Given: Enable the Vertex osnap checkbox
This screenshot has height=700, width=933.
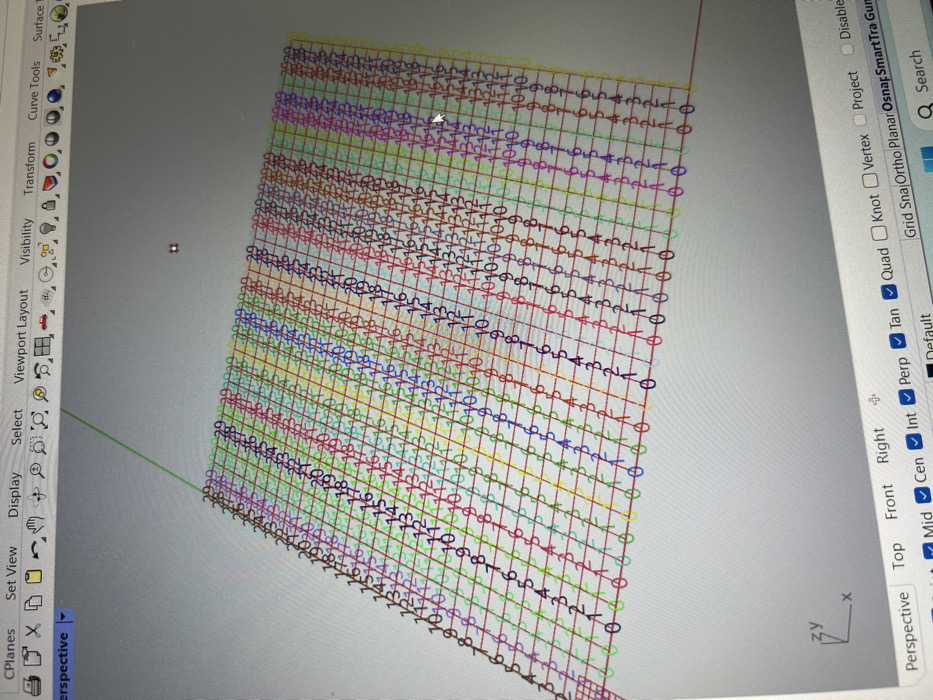Looking at the screenshot, I should pyautogui.click(x=870, y=179).
